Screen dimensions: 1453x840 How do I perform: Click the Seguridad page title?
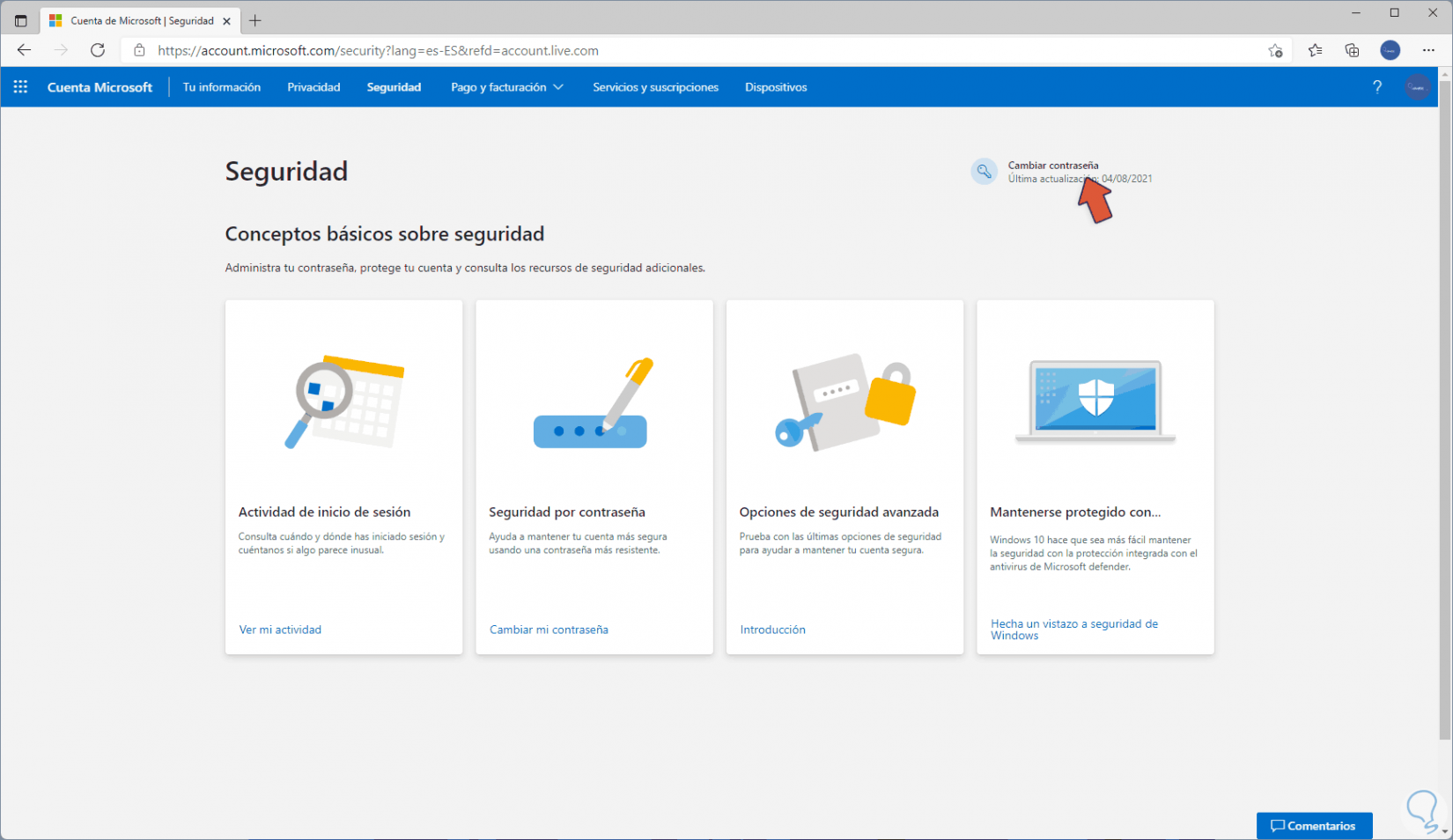286,171
